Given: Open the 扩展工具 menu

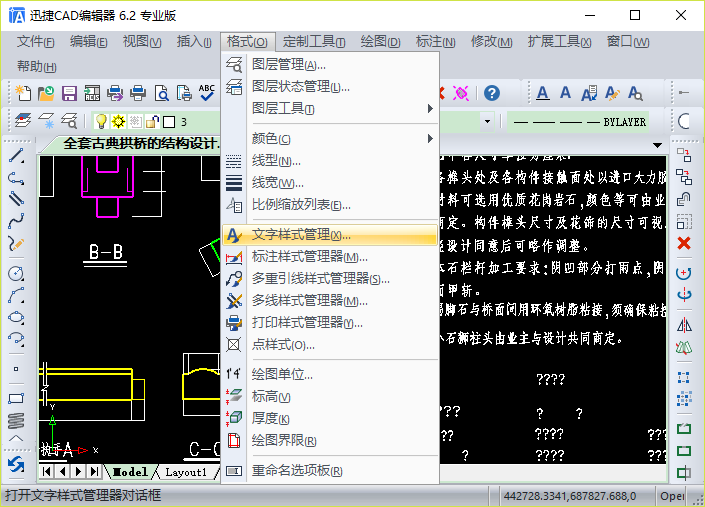Looking at the screenshot, I should 559,42.
